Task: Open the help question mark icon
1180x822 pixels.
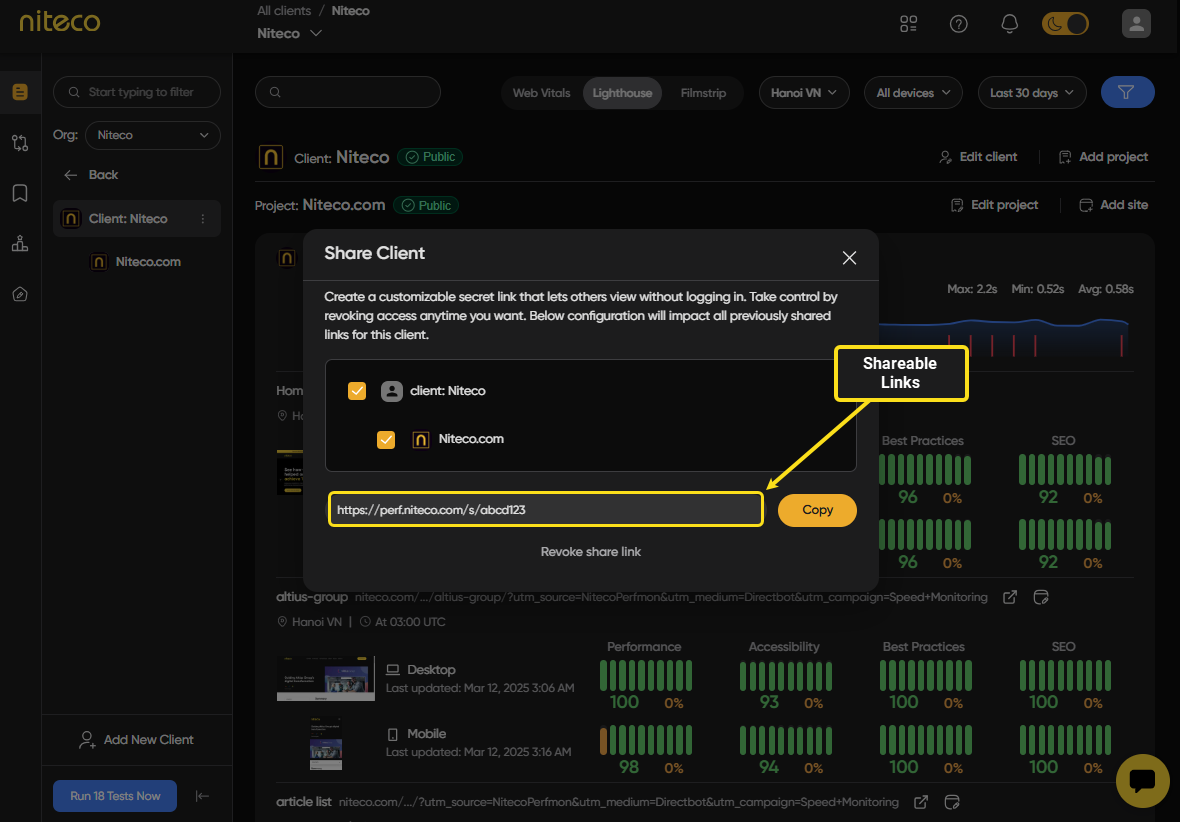Action: click(958, 24)
